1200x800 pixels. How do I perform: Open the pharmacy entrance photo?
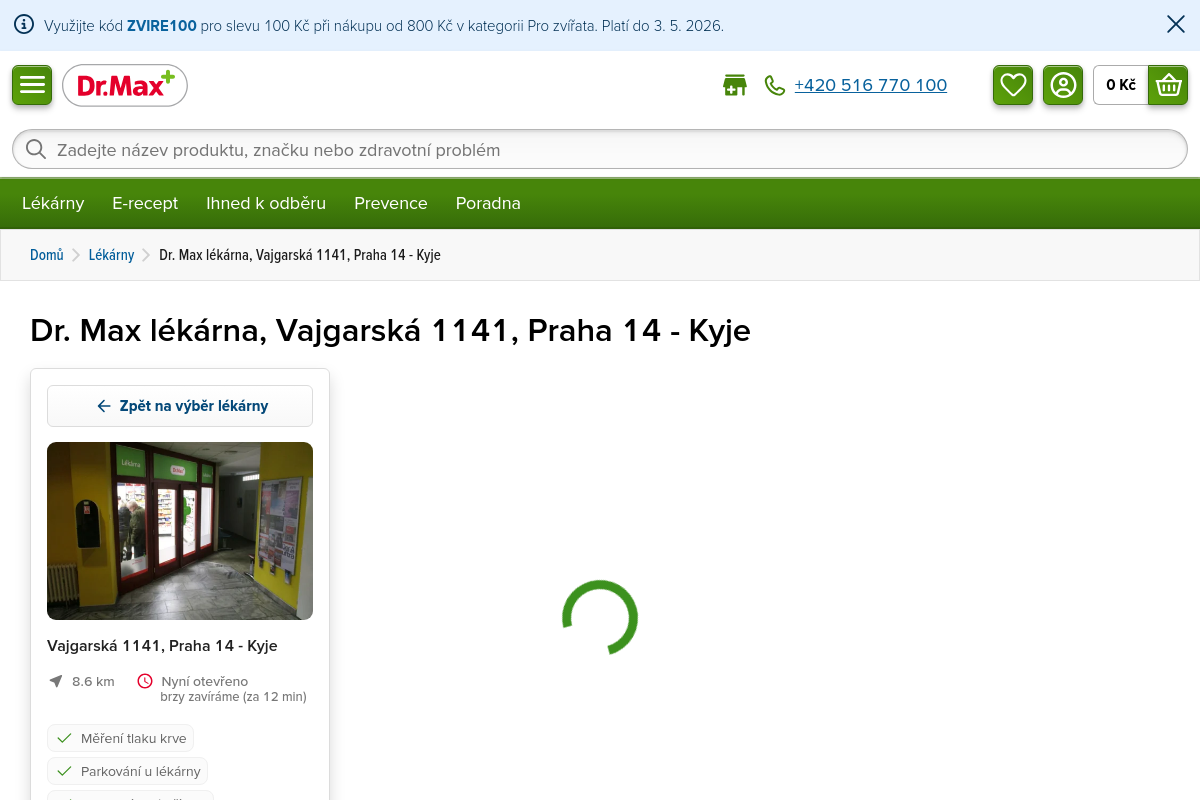[180, 531]
